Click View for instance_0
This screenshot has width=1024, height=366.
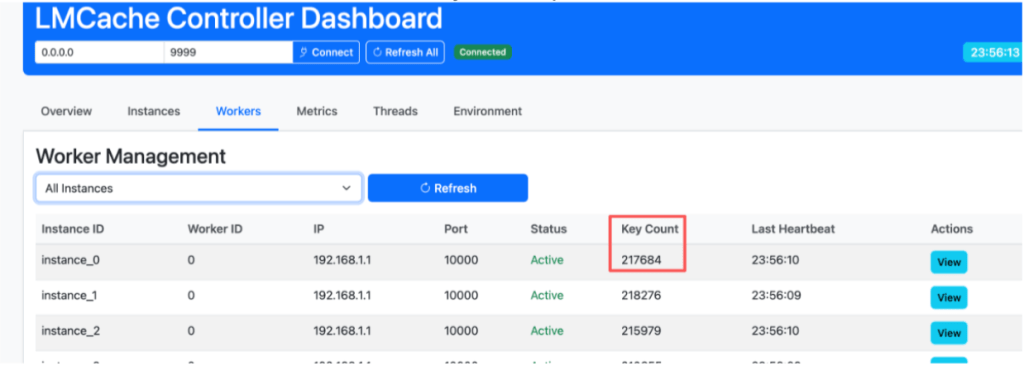949,262
